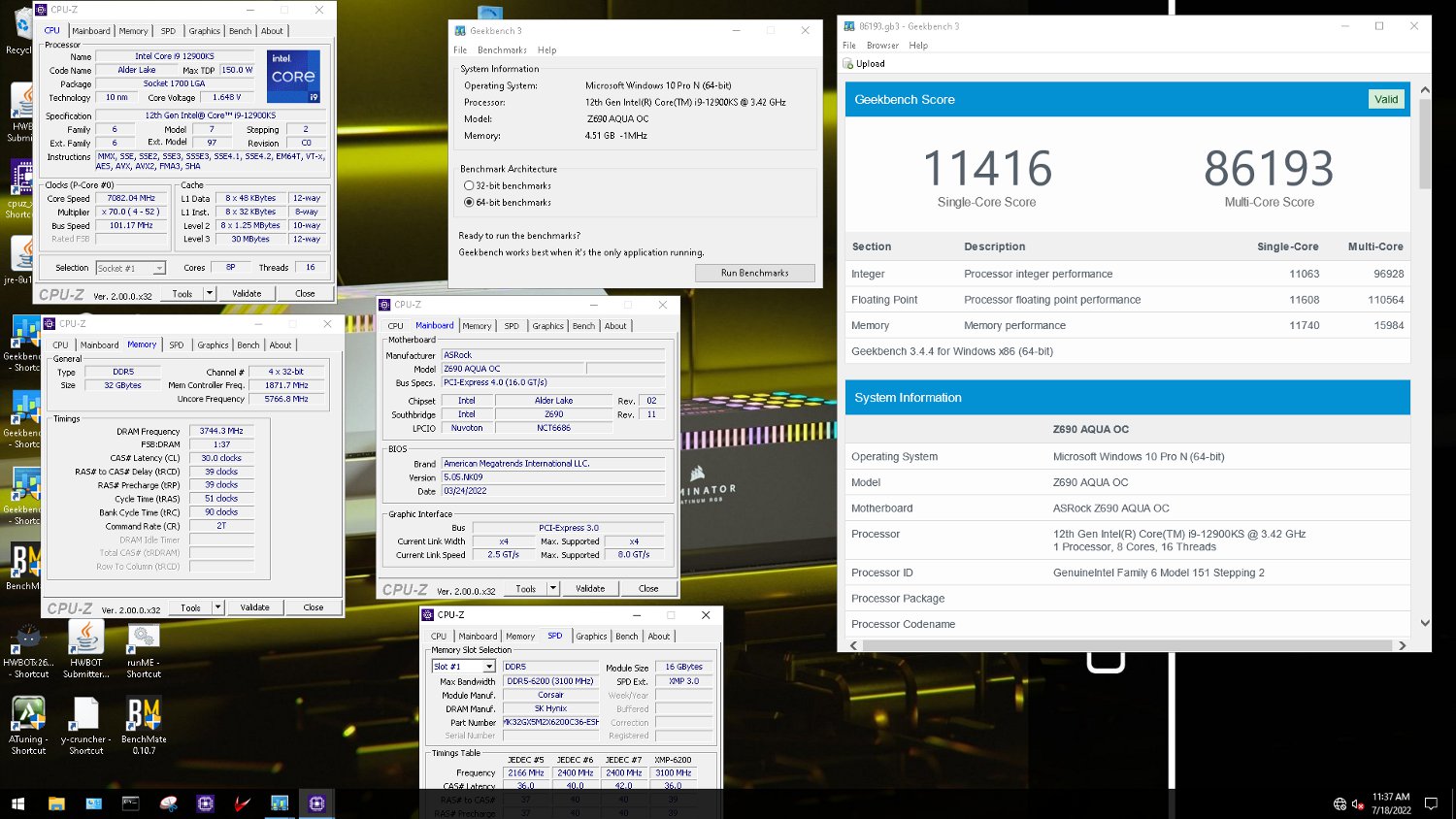Switch to Geekbench via its taskbar icon
This screenshot has width=1456, height=819.
280,803
